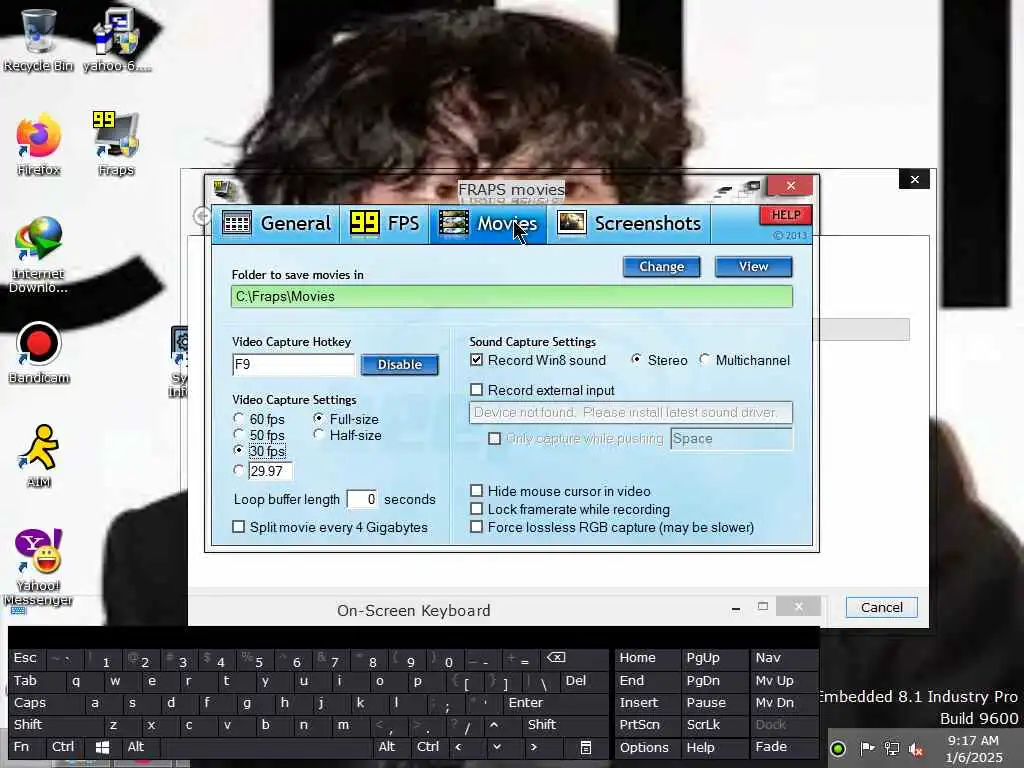Click View to open the movies folder
The width and height of the screenshot is (1024, 768).
point(754,266)
